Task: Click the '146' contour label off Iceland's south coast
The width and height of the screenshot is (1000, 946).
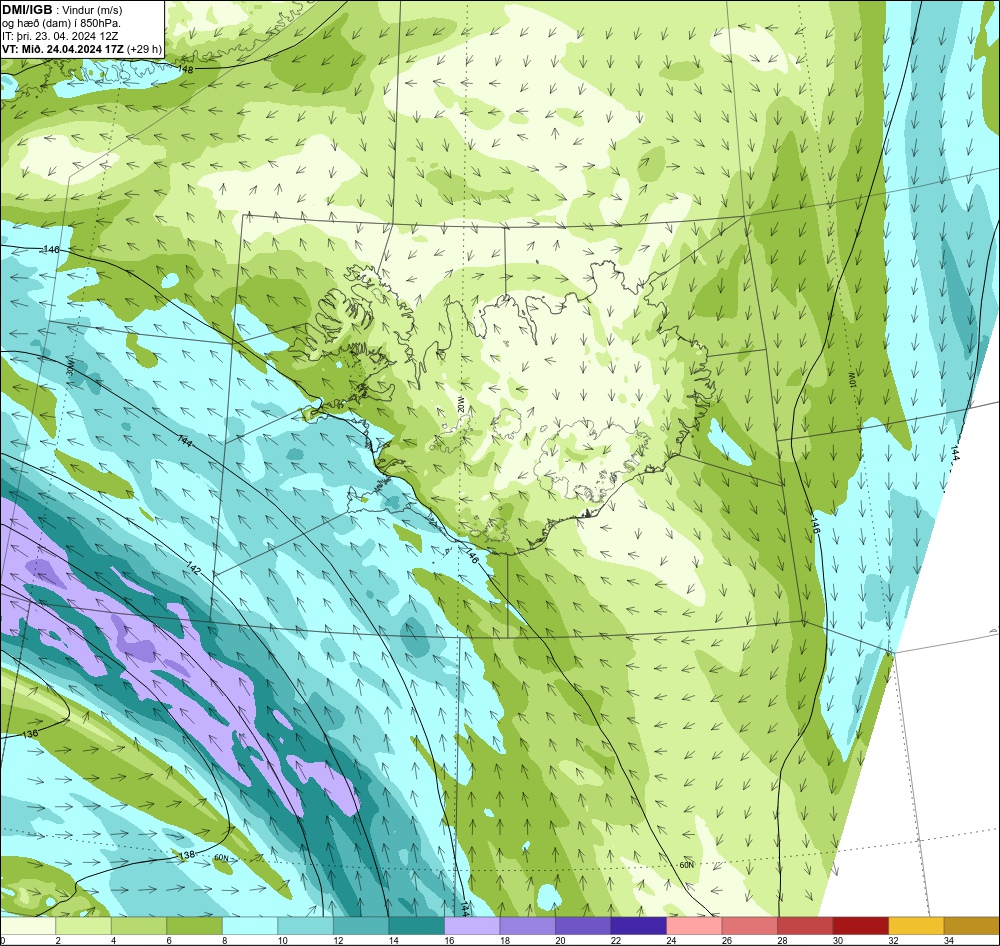Action: click(471, 554)
